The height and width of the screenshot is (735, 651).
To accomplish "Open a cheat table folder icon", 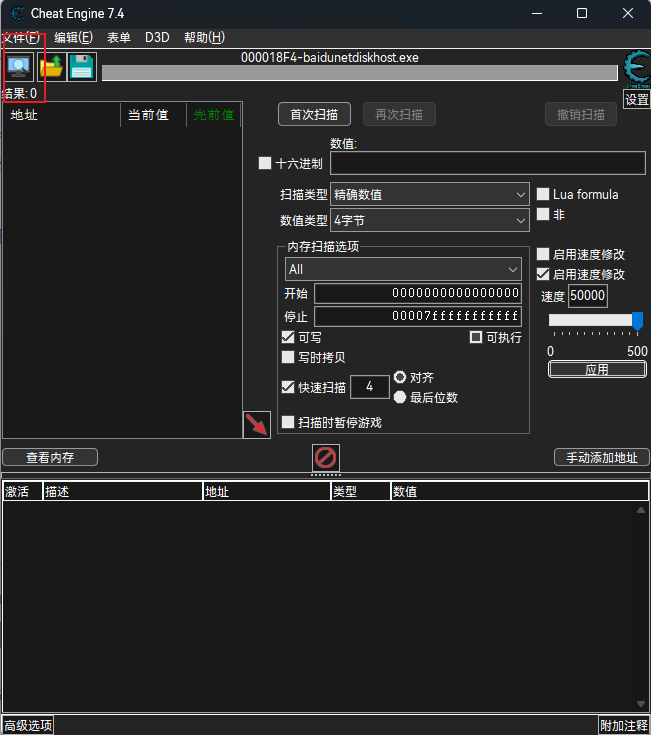I will point(51,67).
